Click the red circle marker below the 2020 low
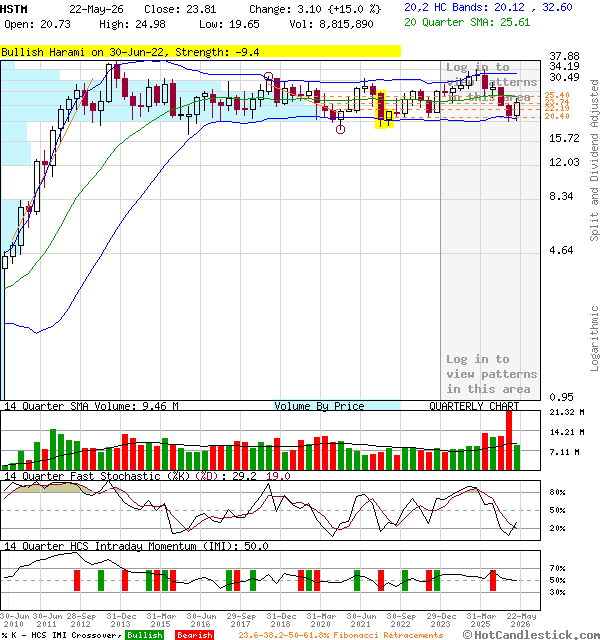This screenshot has height=640, width=600. [x=340, y=129]
